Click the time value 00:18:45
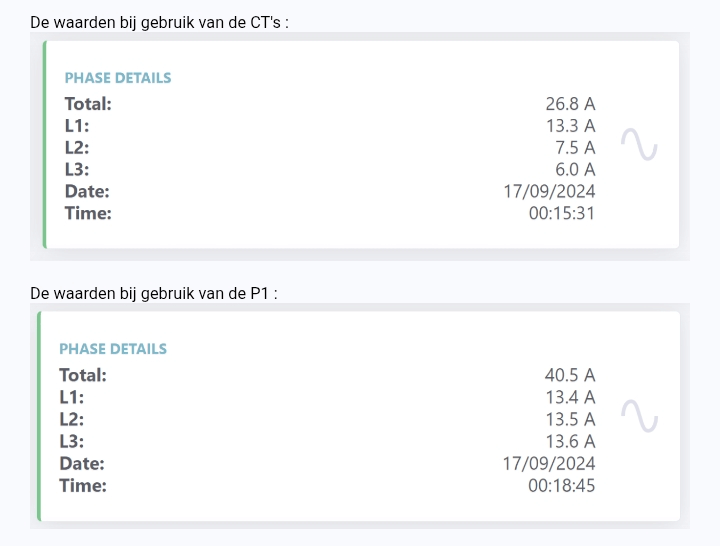This screenshot has width=720, height=546. [x=561, y=485]
